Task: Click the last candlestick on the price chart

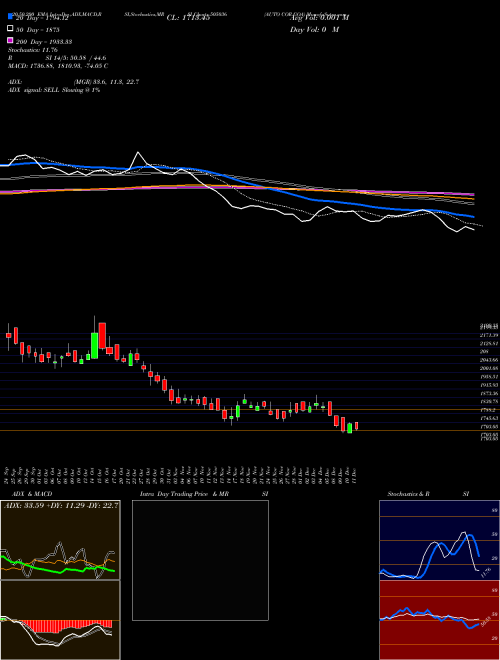Action: 356,426
